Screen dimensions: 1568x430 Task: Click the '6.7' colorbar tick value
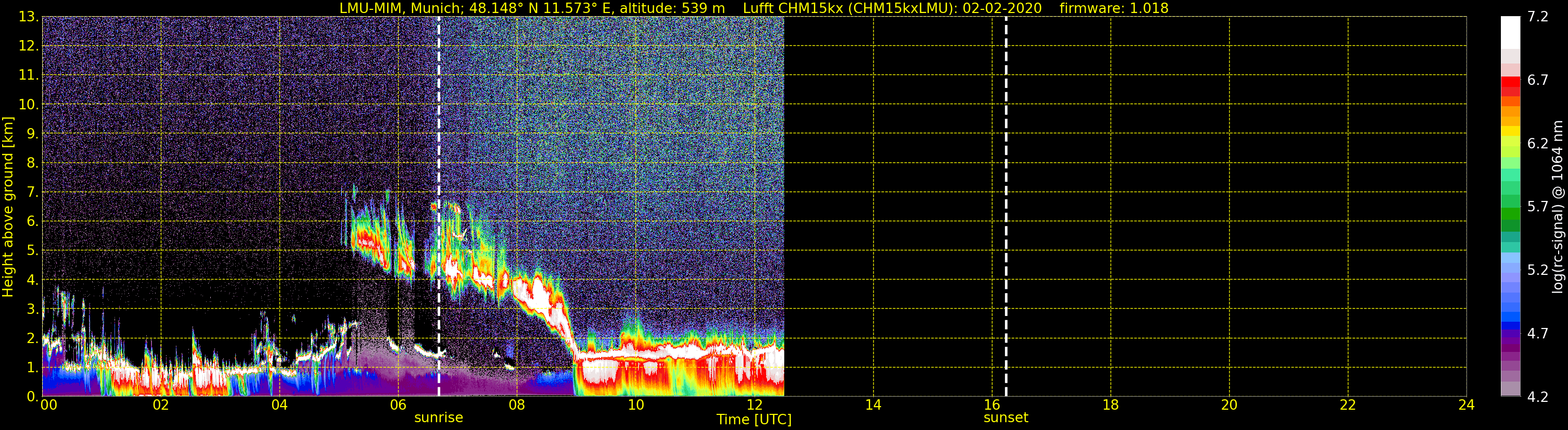tap(1538, 80)
